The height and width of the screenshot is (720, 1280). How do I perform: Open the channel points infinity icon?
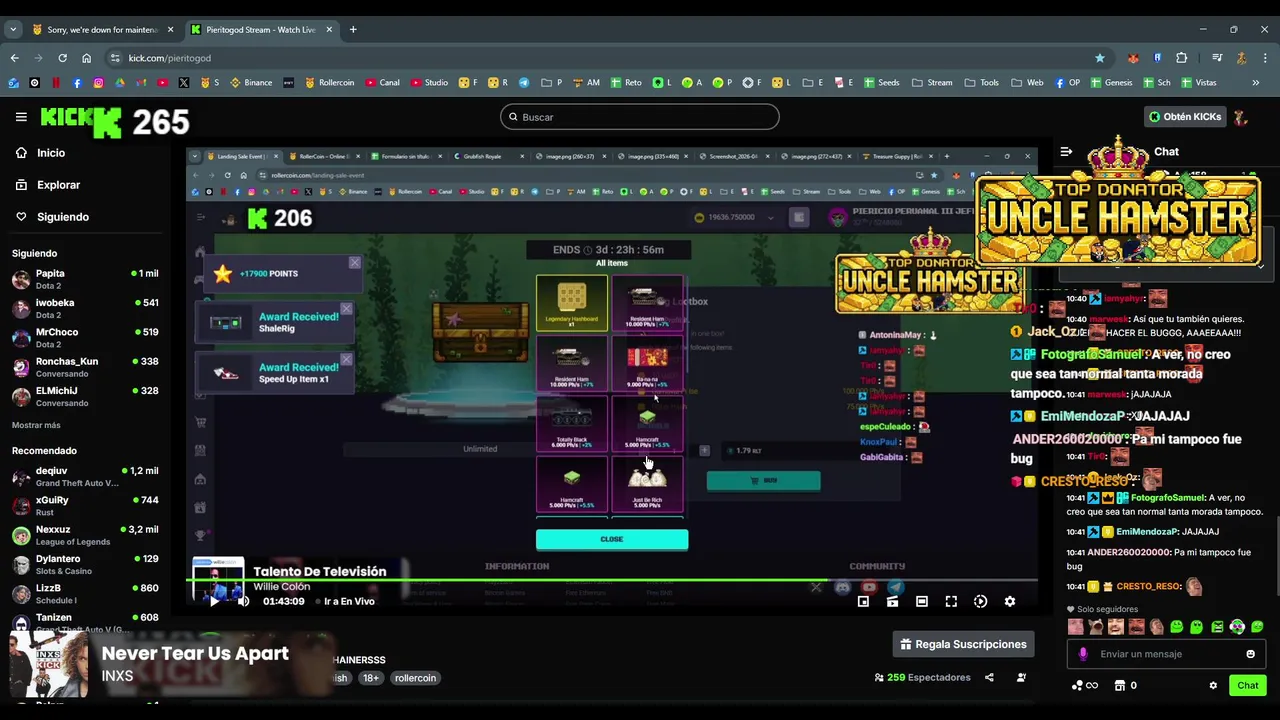1085,685
